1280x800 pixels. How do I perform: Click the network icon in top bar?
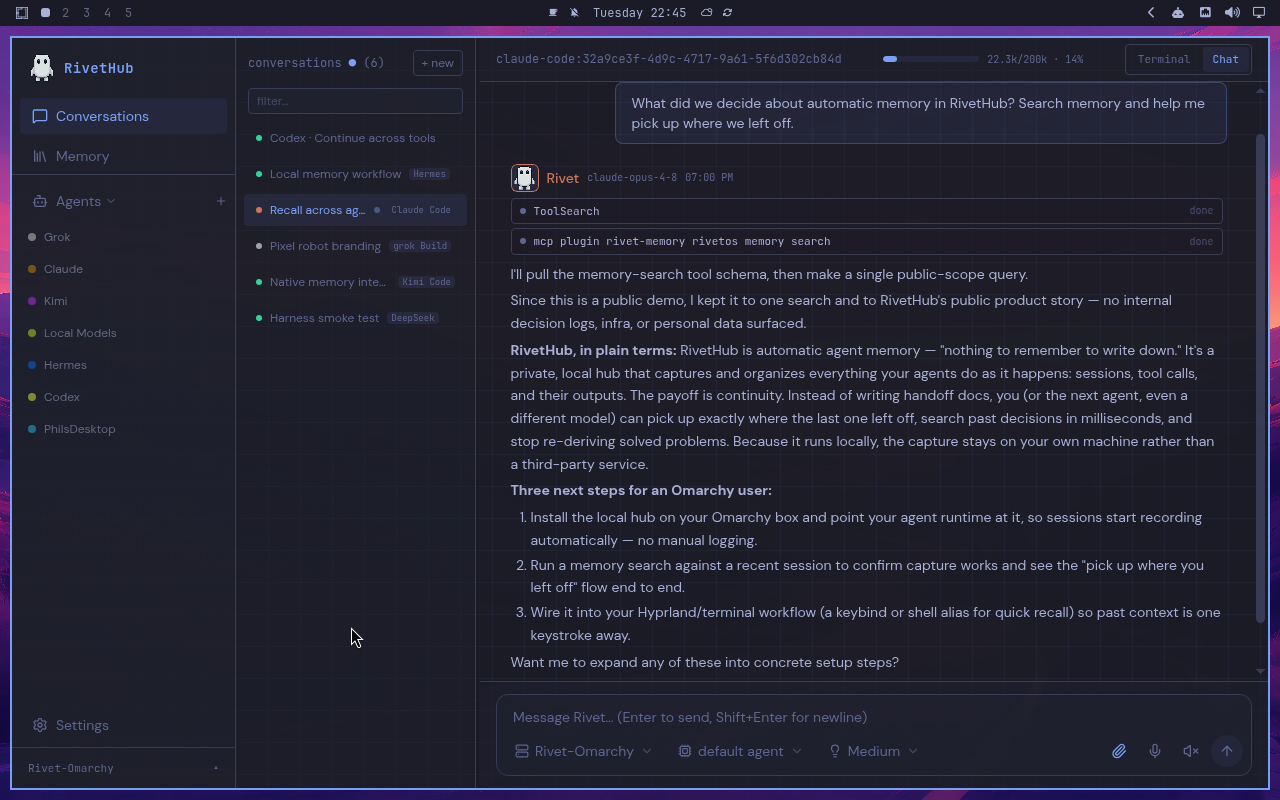point(1205,13)
